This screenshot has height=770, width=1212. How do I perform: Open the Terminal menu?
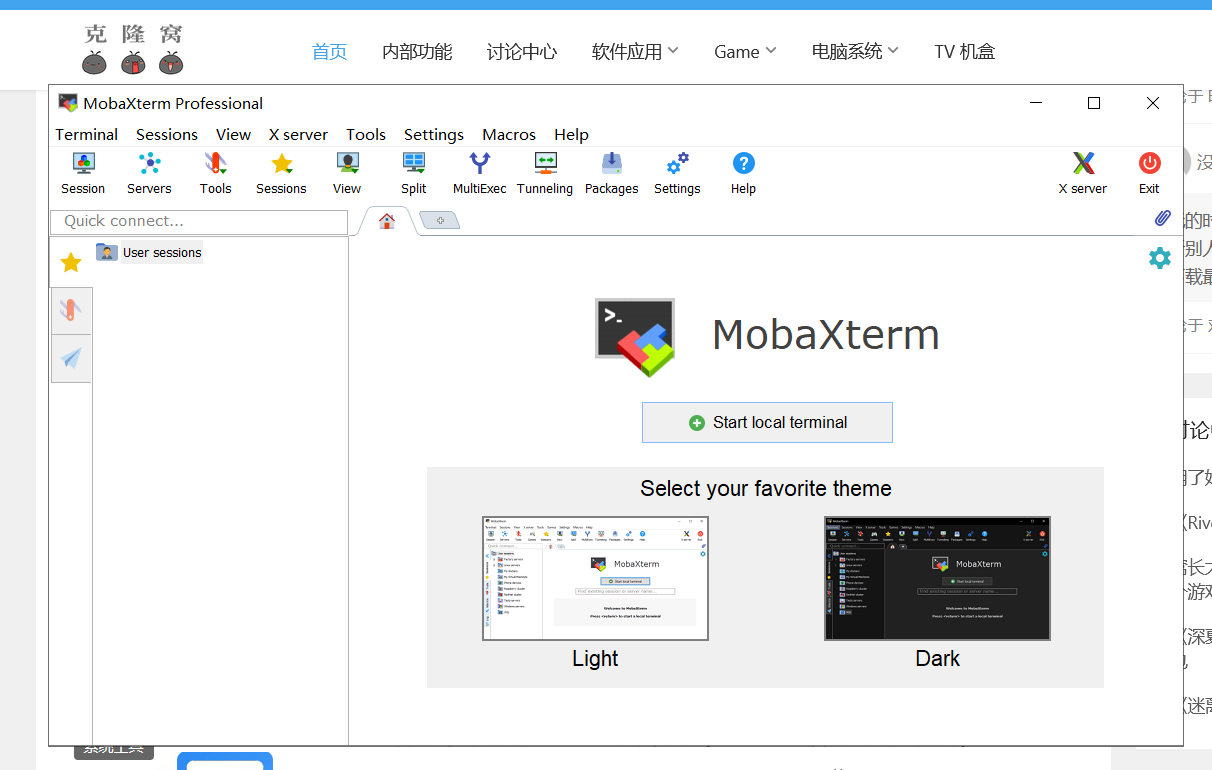click(x=87, y=134)
